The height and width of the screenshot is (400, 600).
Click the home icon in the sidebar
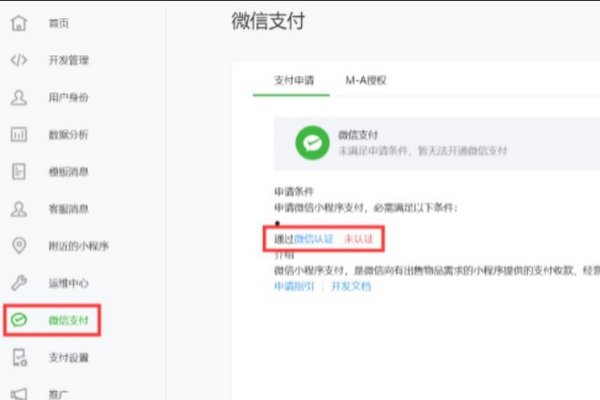pyautogui.click(x=18, y=23)
